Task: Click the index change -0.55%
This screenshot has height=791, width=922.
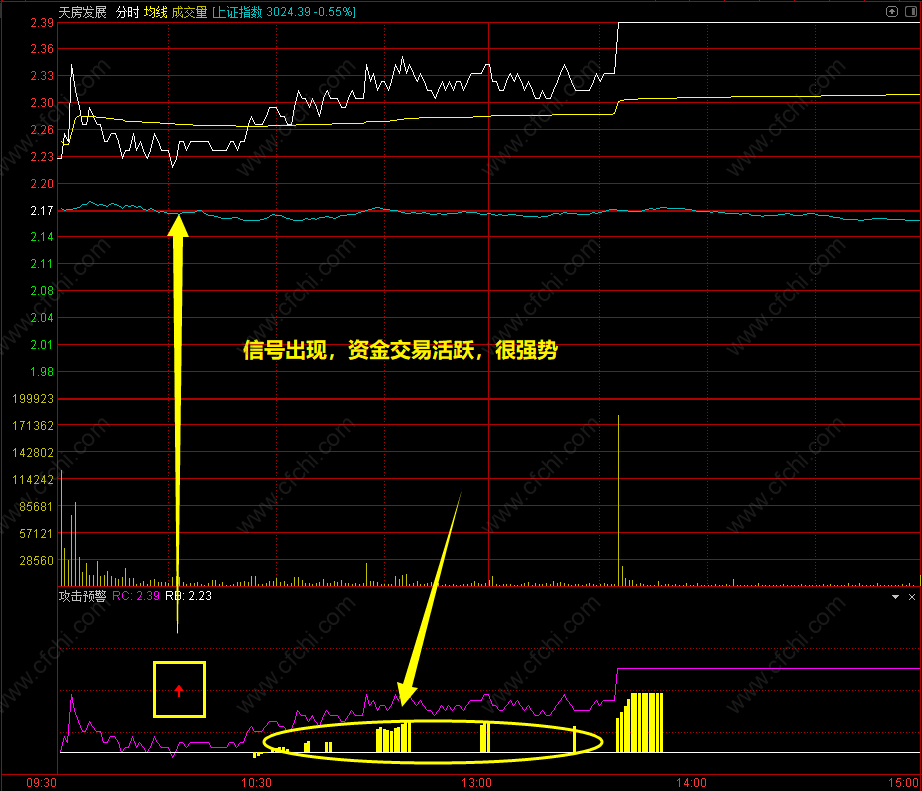Action: pos(333,12)
